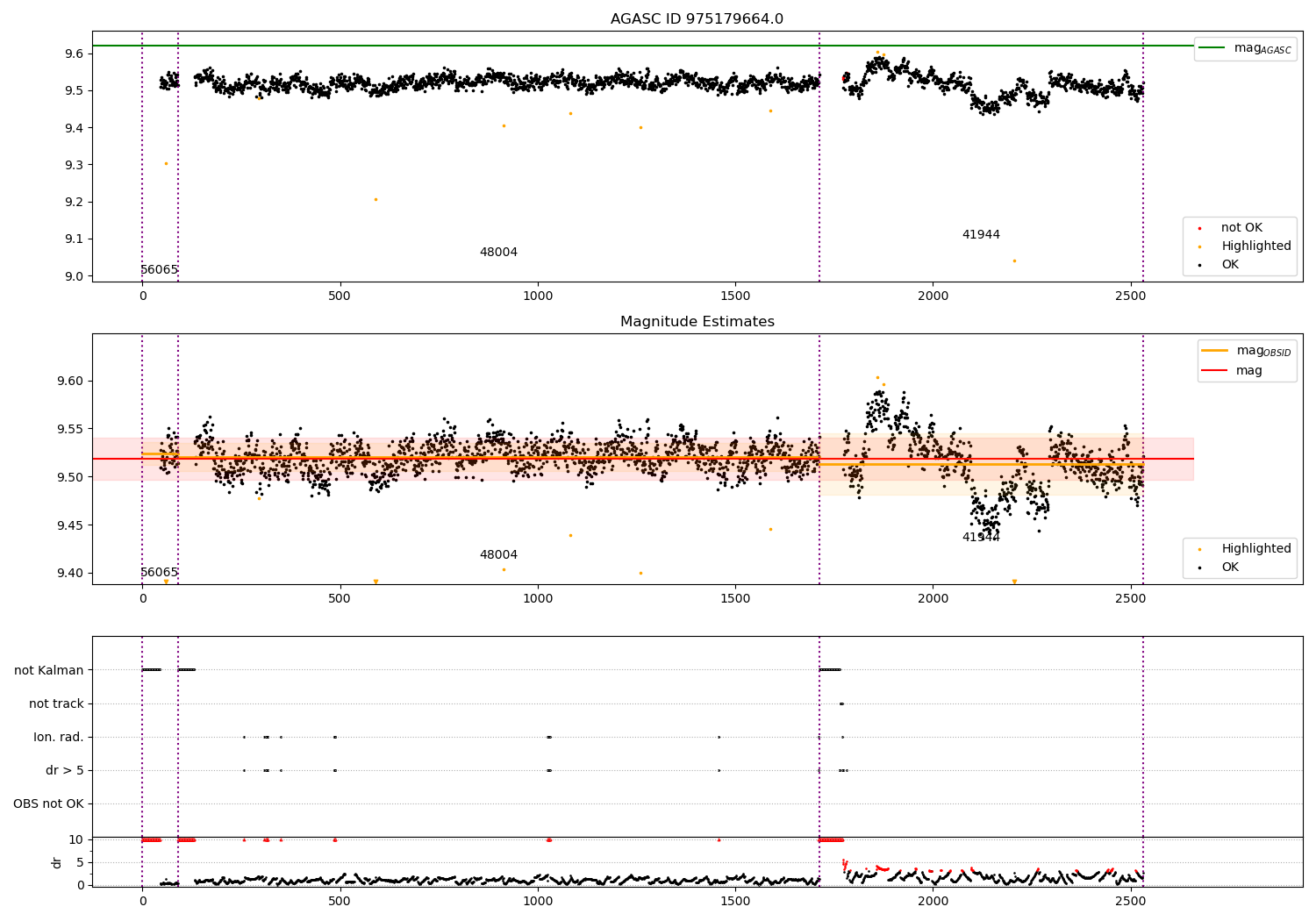This screenshot has height=921, width=1316.
Task: Click the 'dr' y-axis label
Action: 57,862
